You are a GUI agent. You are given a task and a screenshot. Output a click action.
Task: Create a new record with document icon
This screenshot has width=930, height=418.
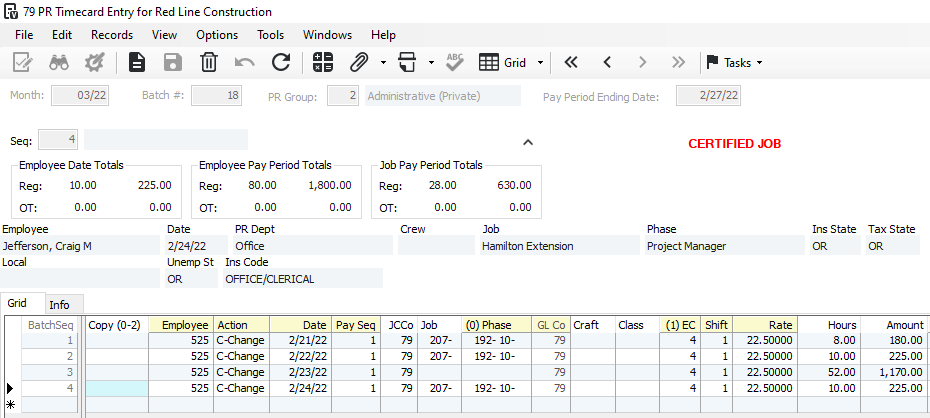point(137,62)
